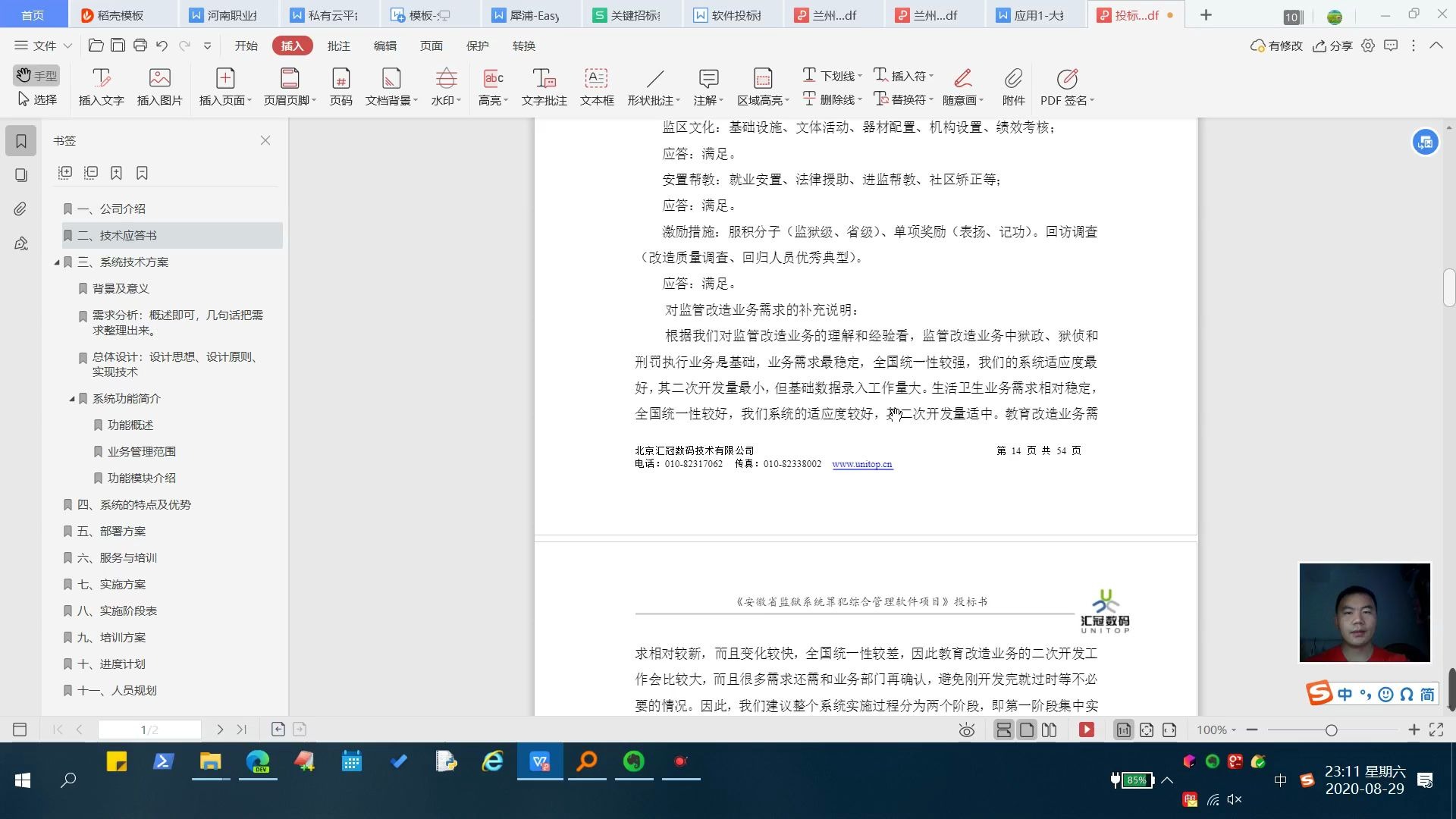The height and width of the screenshot is (819, 1456).
Task: Click the PDF 签名 signature icon
Action: point(1066,86)
